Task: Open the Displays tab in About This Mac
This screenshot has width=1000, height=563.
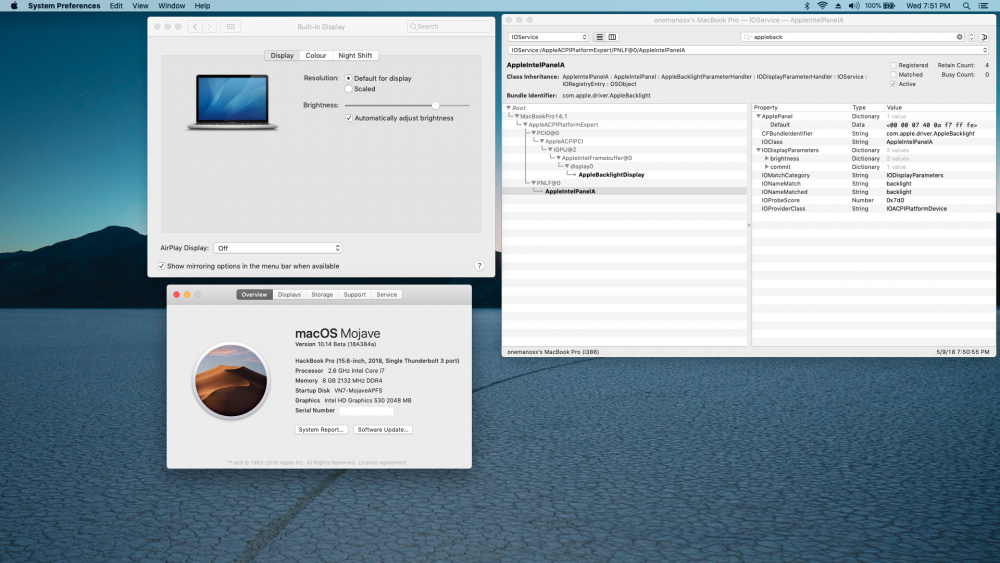Action: pos(289,295)
